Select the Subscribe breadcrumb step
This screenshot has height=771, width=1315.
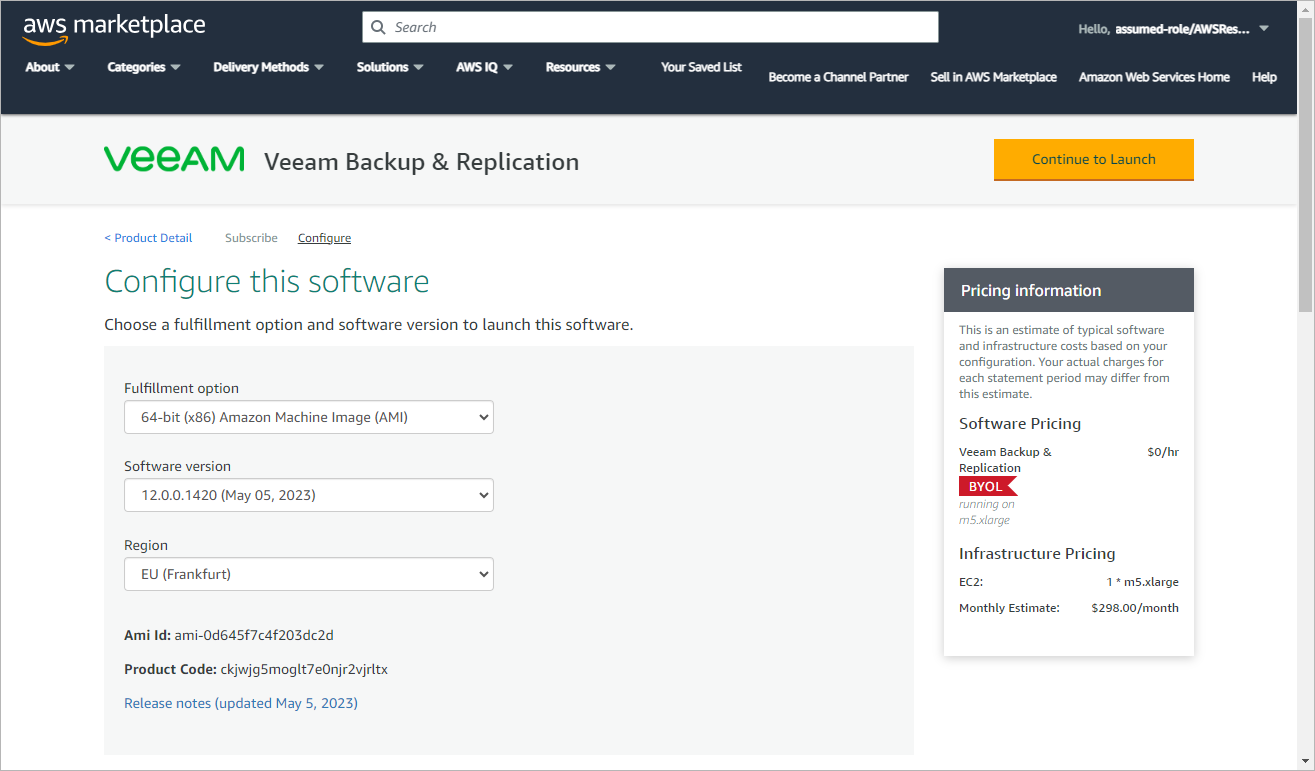point(251,238)
